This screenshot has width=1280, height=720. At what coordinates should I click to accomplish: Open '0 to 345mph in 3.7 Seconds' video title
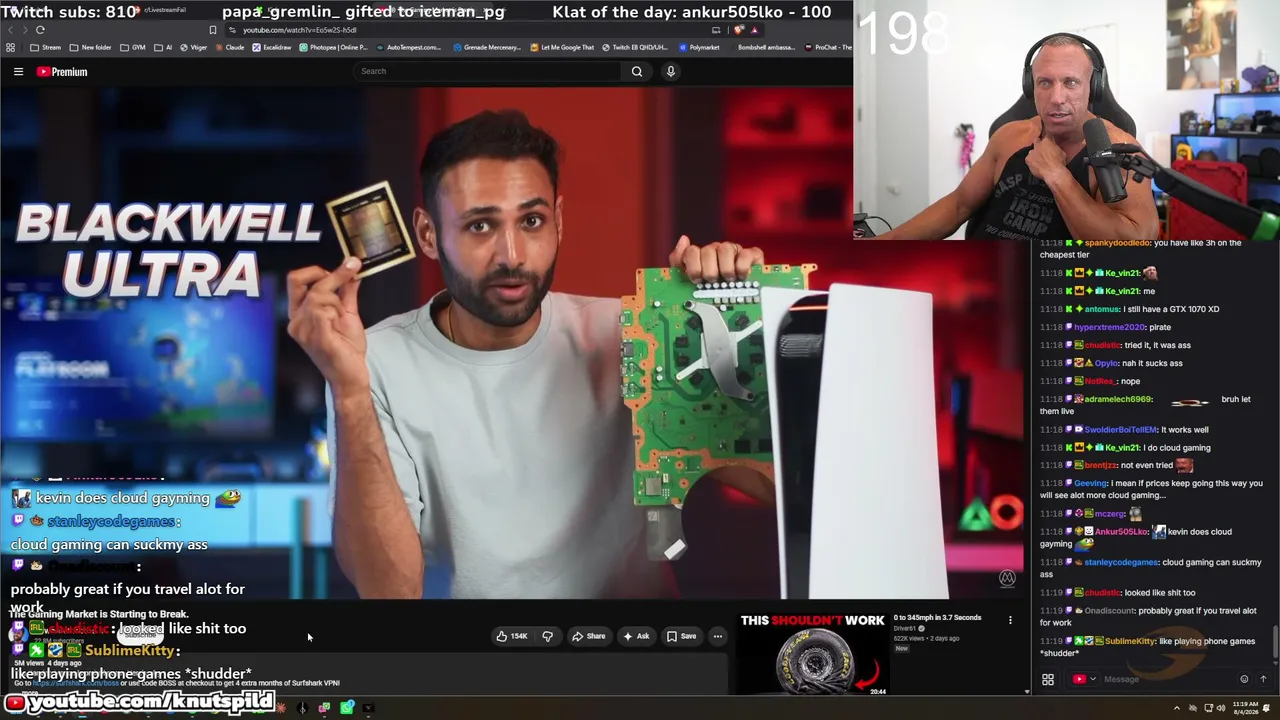click(937, 618)
